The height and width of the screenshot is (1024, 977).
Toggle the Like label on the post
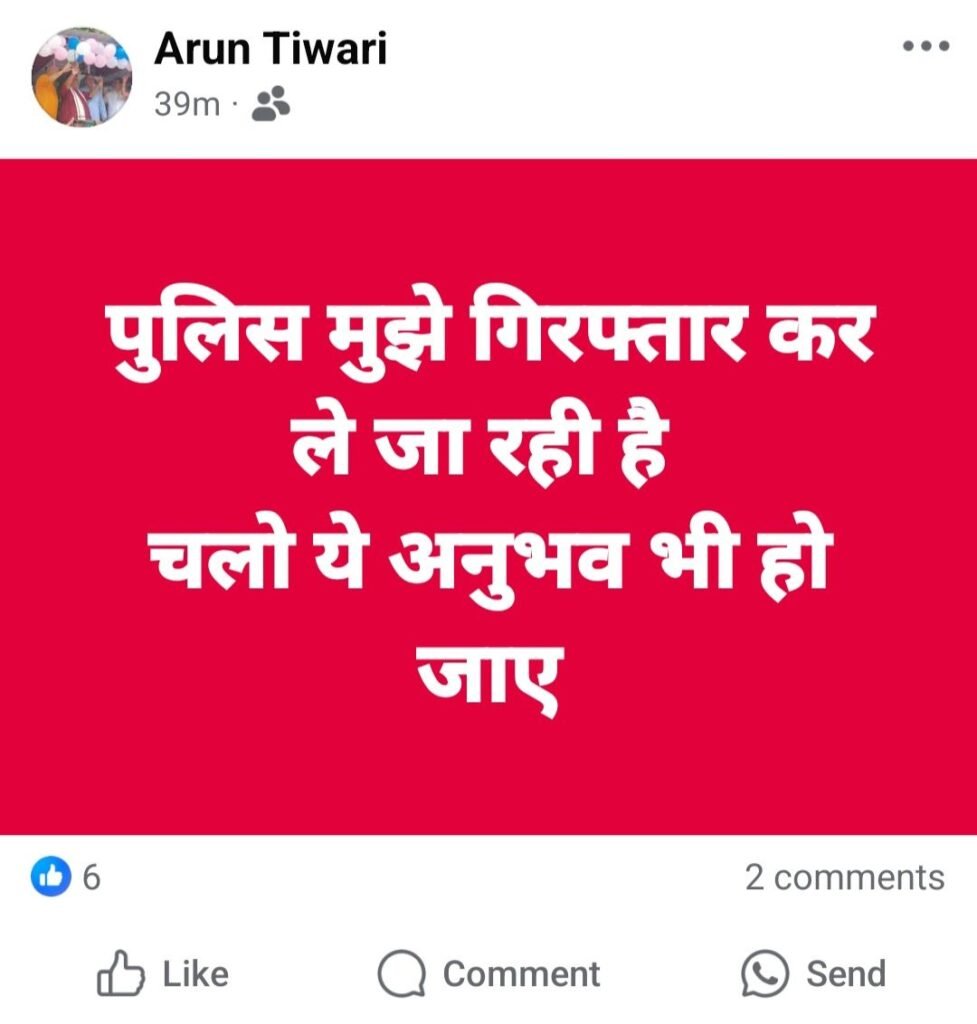(x=195, y=974)
